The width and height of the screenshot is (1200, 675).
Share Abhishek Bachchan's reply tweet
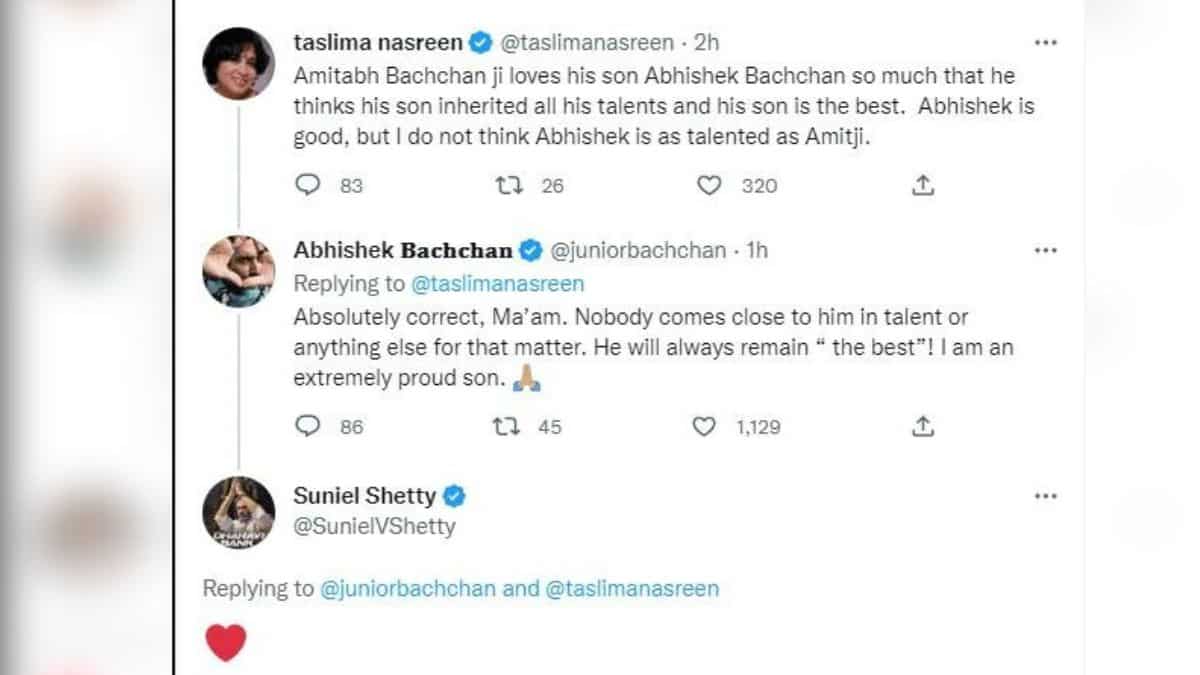coord(924,427)
